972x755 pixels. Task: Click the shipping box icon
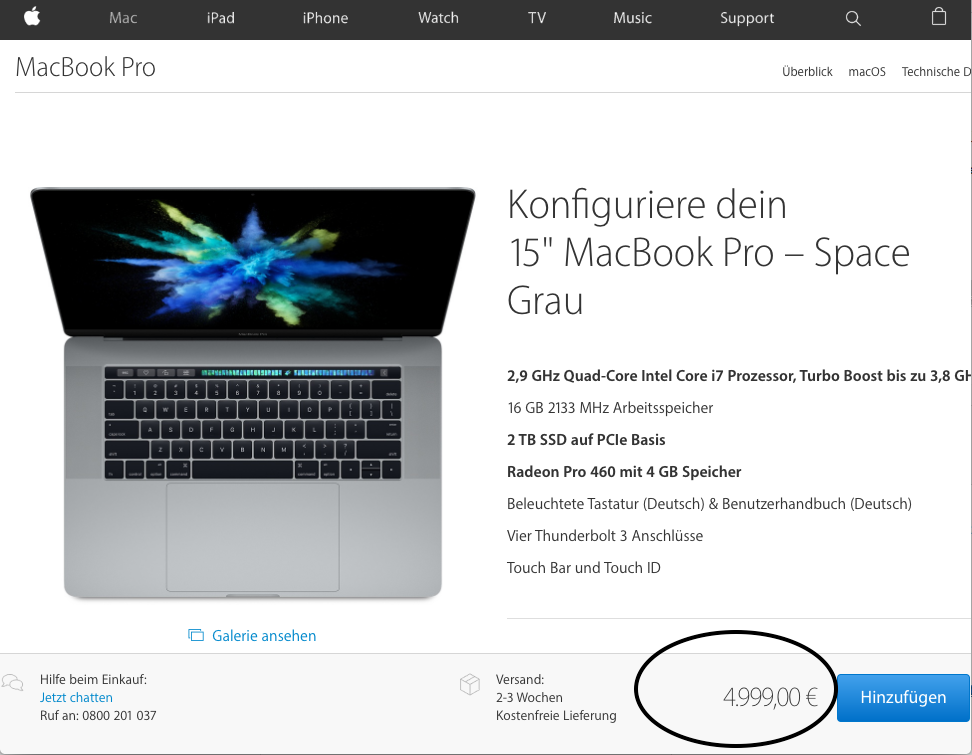pyautogui.click(x=470, y=684)
